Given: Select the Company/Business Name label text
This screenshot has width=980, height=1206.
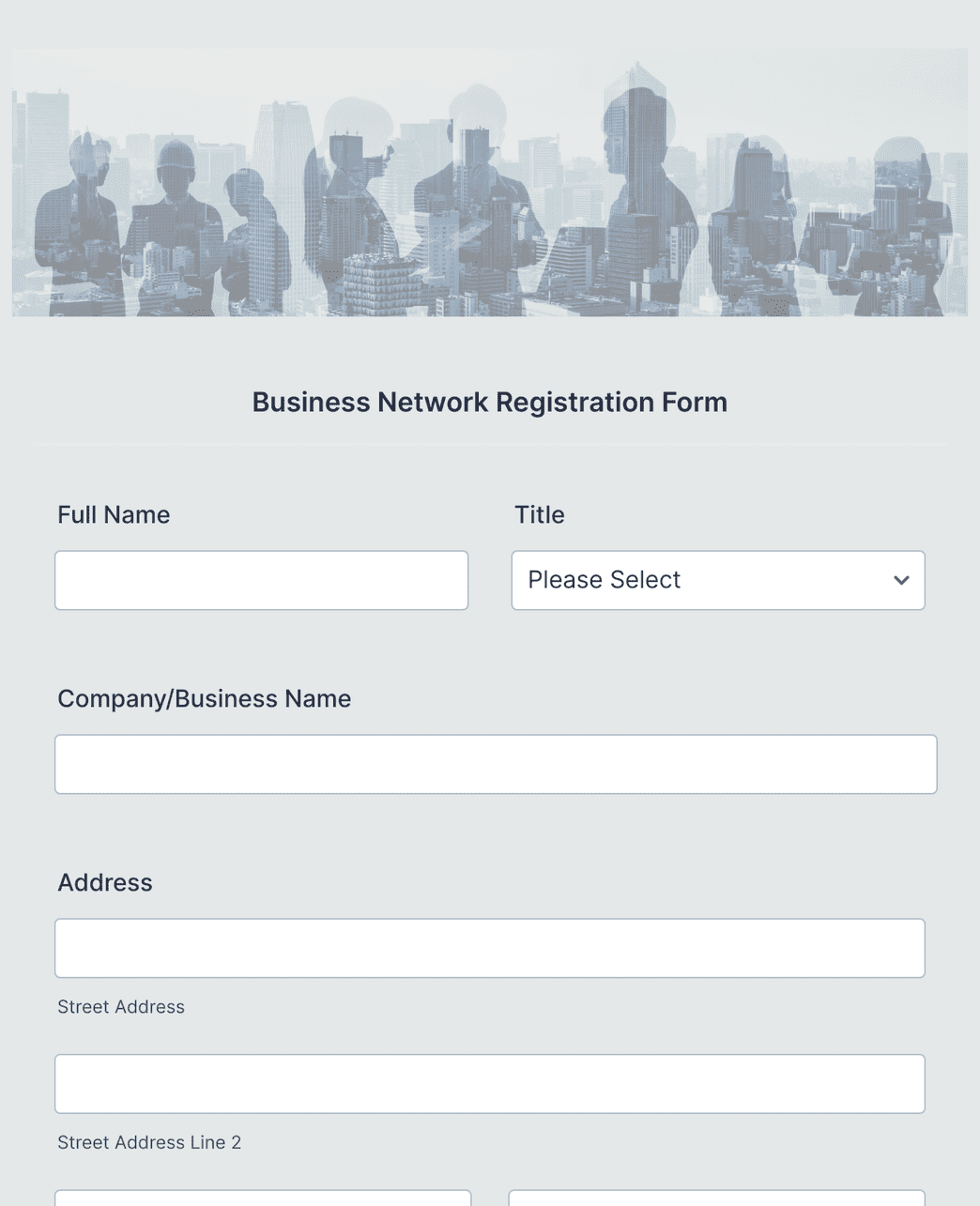Looking at the screenshot, I should 205,698.
